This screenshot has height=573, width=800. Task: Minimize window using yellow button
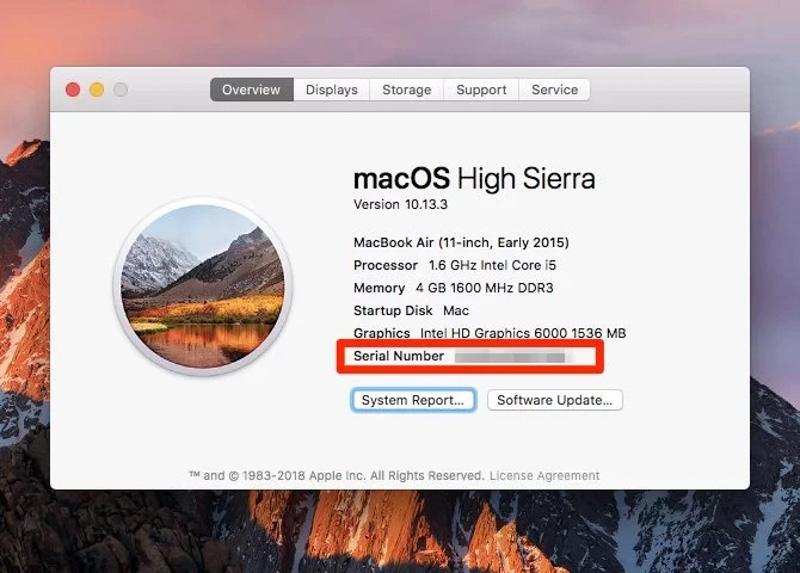[97, 90]
